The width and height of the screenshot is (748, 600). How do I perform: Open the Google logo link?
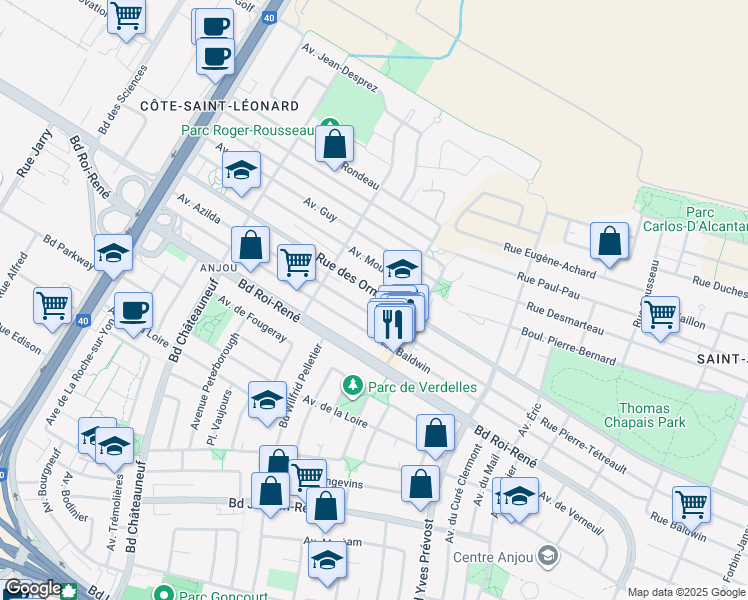pyautogui.click(x=32, y=588)
